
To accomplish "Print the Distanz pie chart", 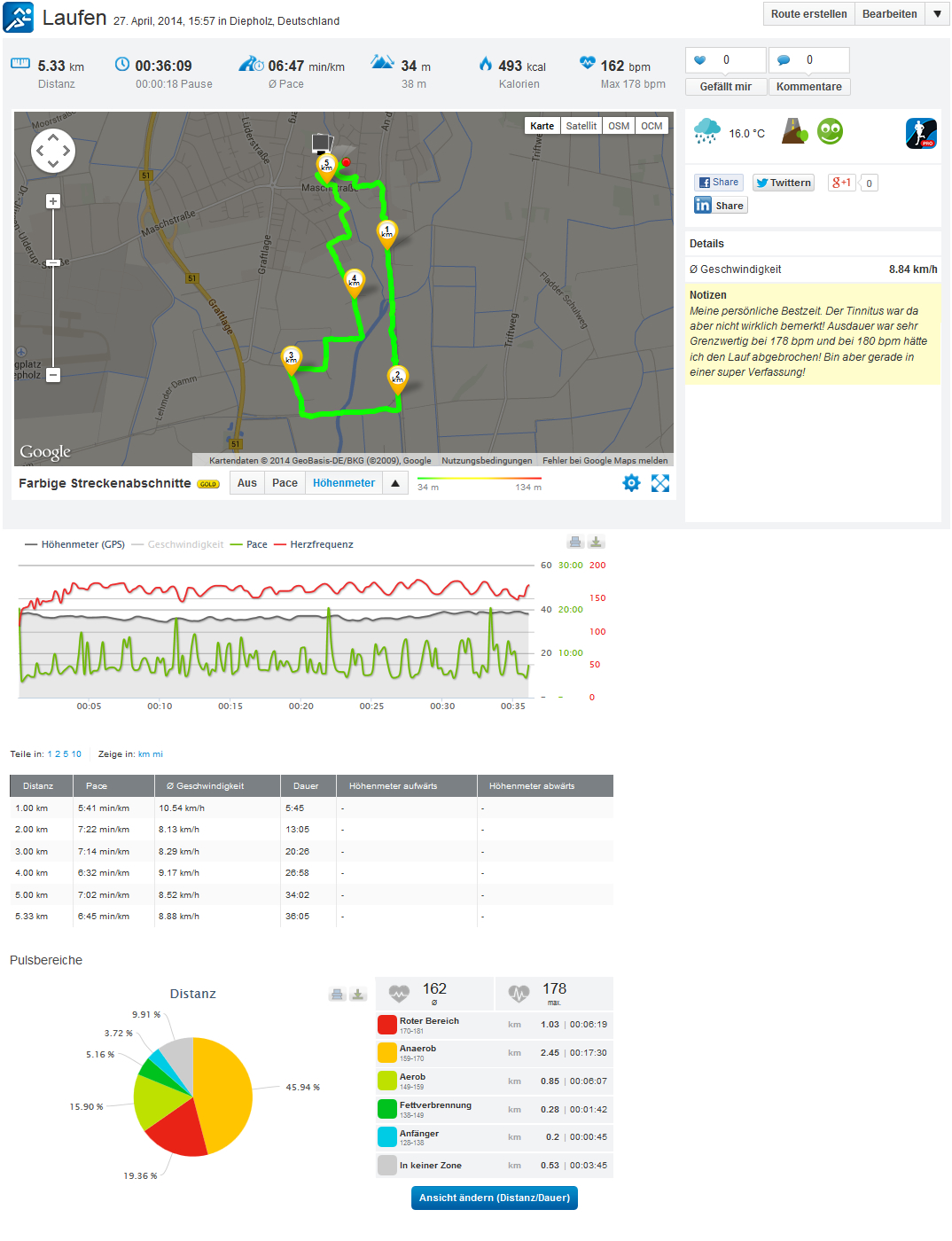I will click(337, 995).
